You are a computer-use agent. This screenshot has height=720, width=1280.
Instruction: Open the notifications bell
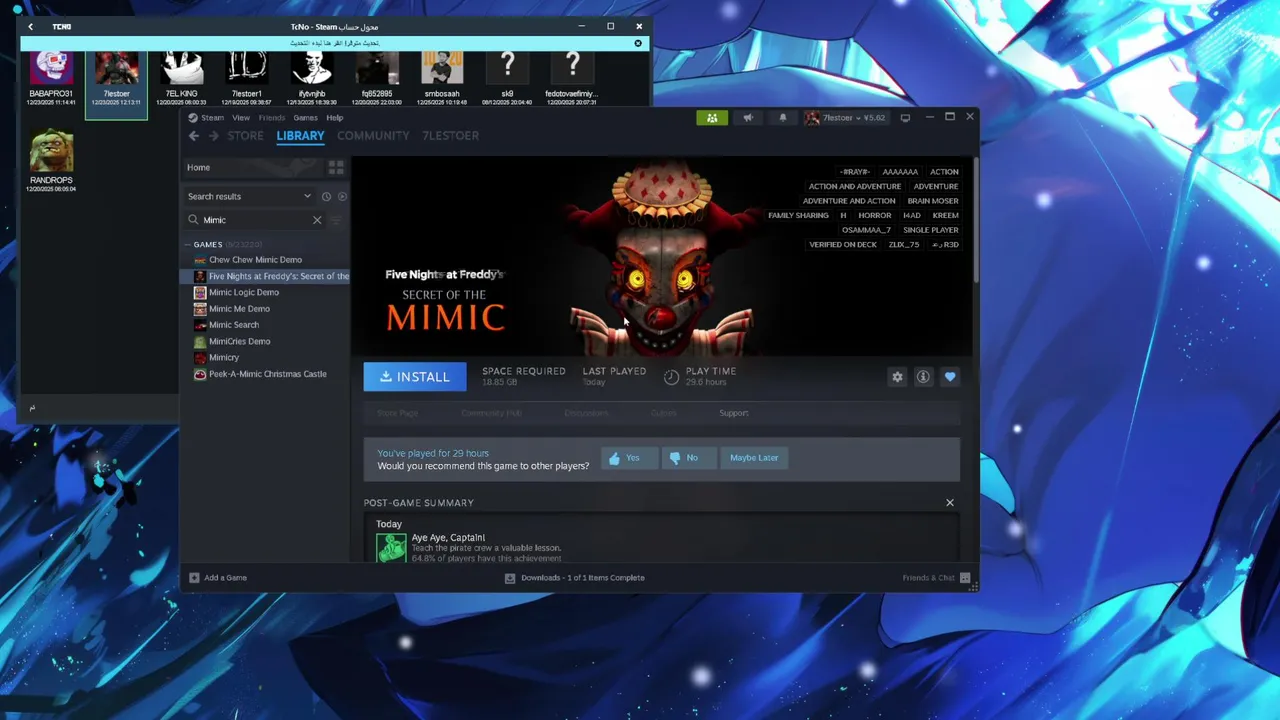tap(783, 118)
